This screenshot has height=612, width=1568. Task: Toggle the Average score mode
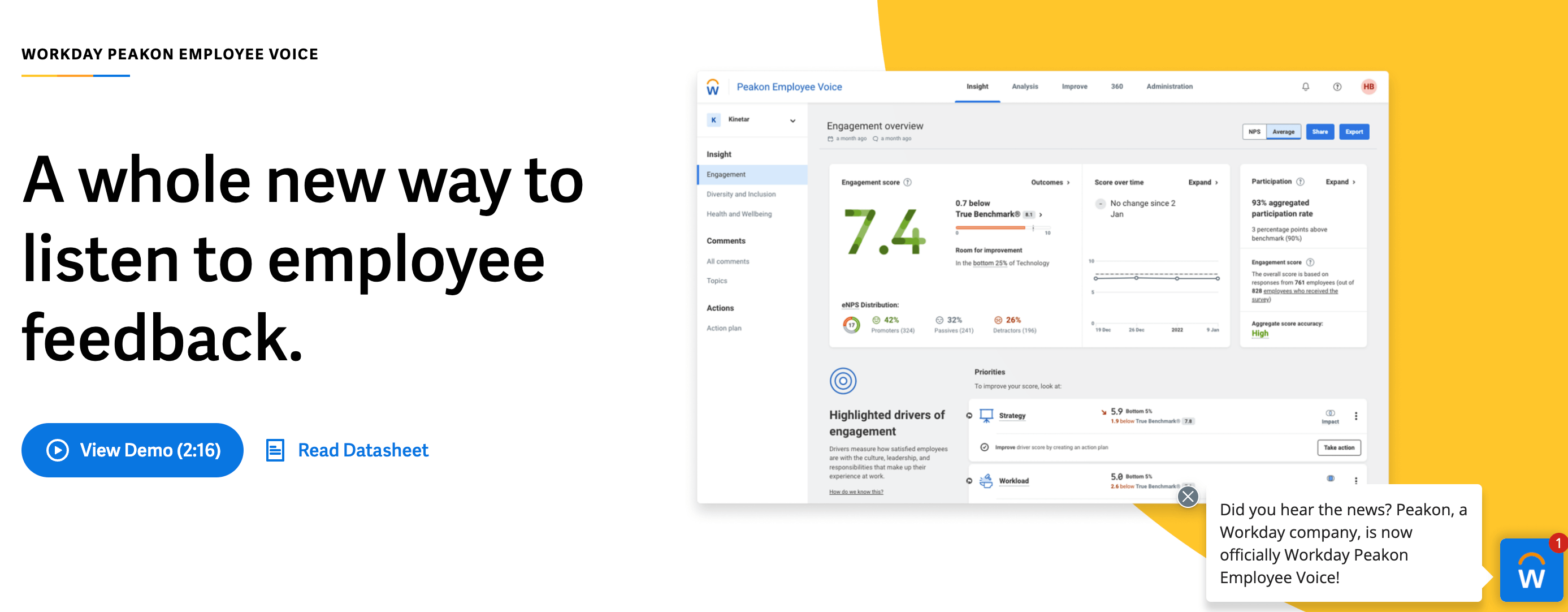[1283, 132]
